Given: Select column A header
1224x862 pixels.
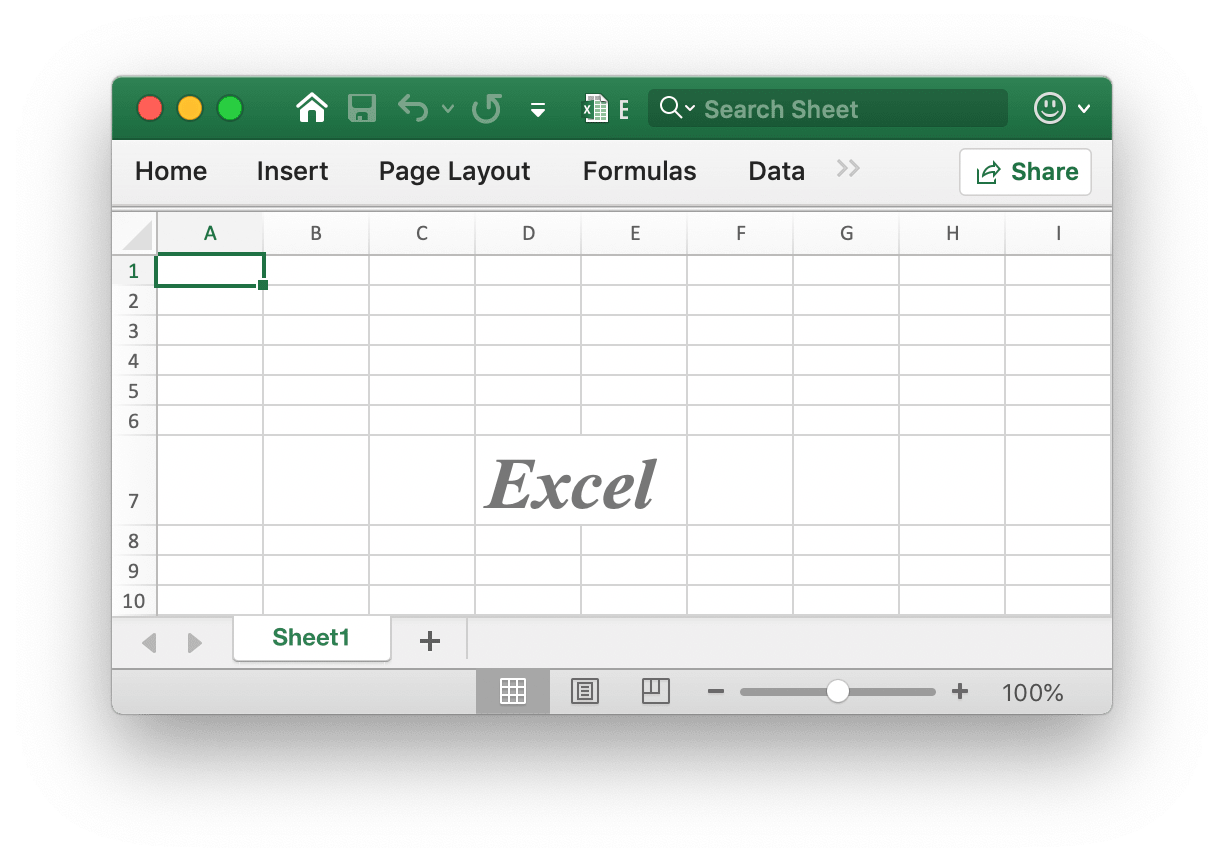Looking at the screenshot, I should [x=210, y=233].
